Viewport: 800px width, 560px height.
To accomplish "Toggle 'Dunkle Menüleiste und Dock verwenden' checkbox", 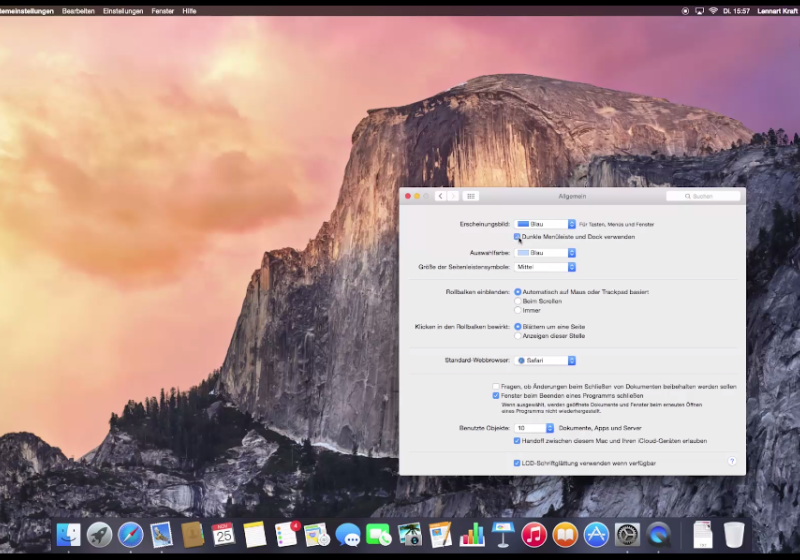I will coord(517,237).
